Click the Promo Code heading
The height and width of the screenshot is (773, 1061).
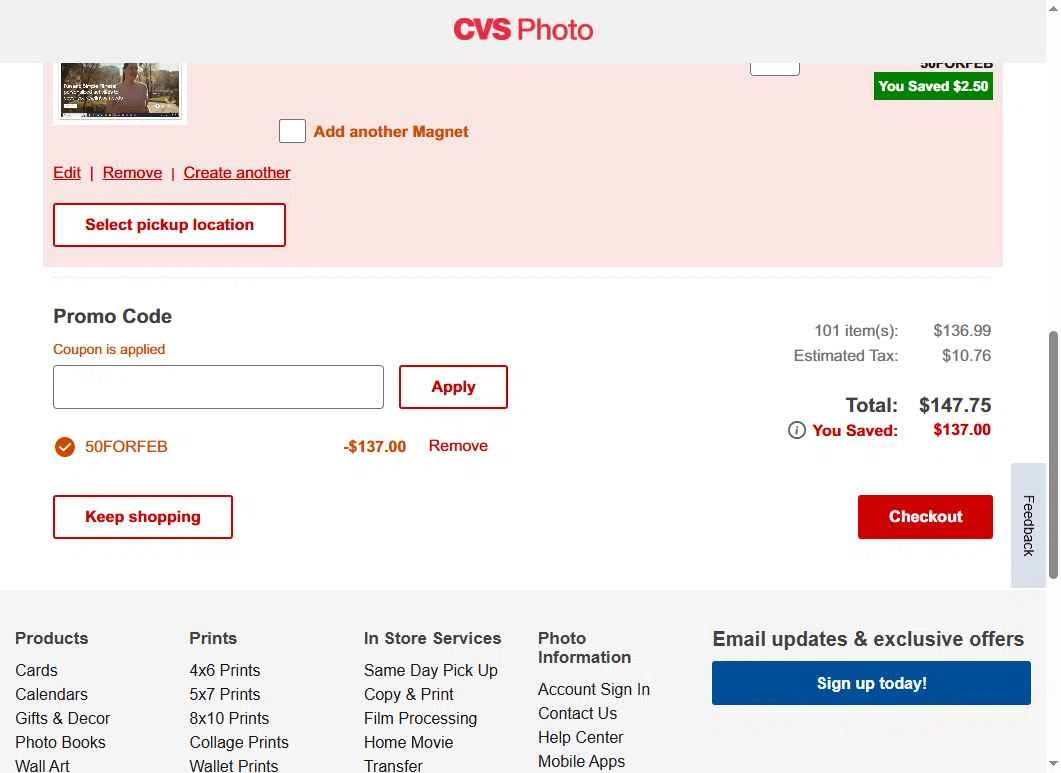coord(112,316)
